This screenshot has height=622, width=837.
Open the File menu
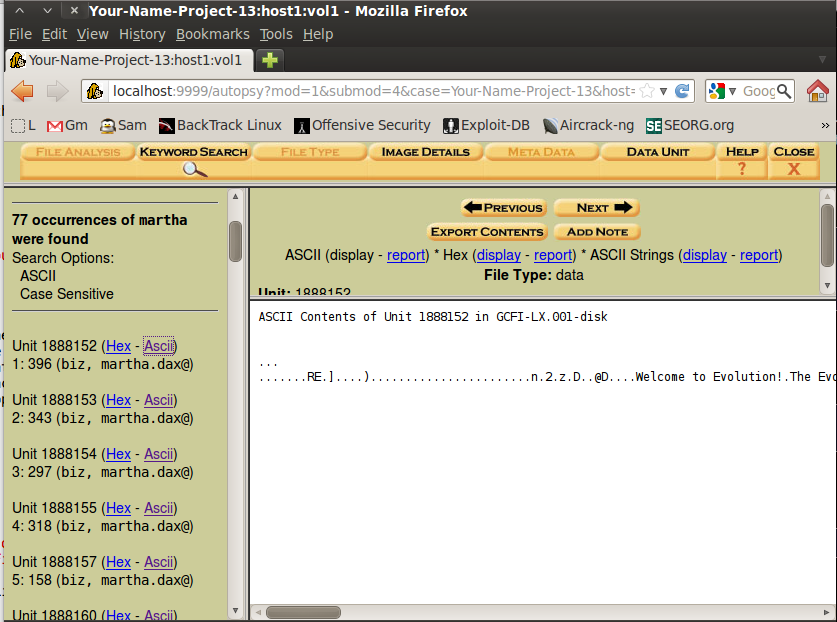point(20,34)
